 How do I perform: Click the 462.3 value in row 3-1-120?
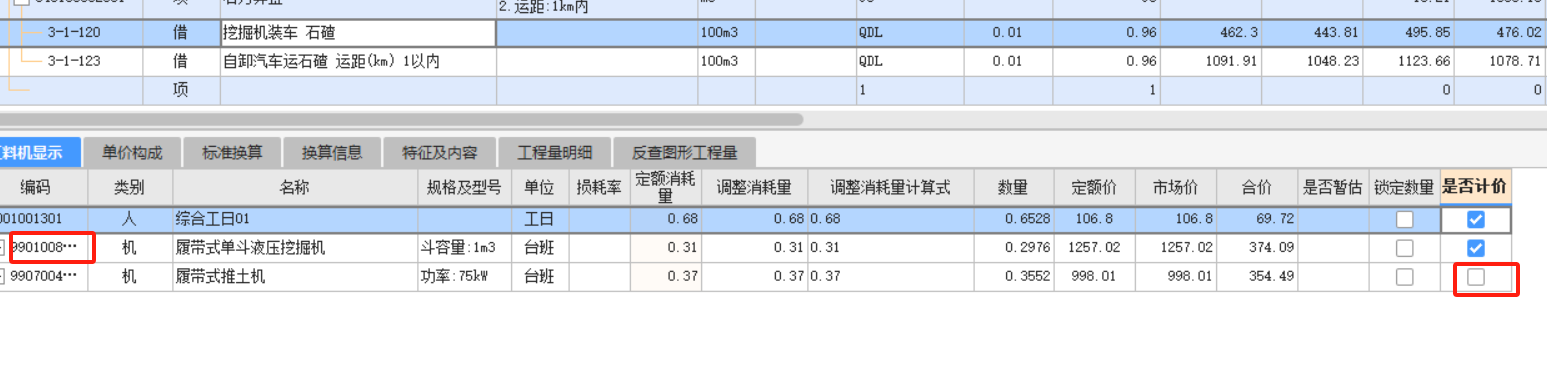point(1210,33)
